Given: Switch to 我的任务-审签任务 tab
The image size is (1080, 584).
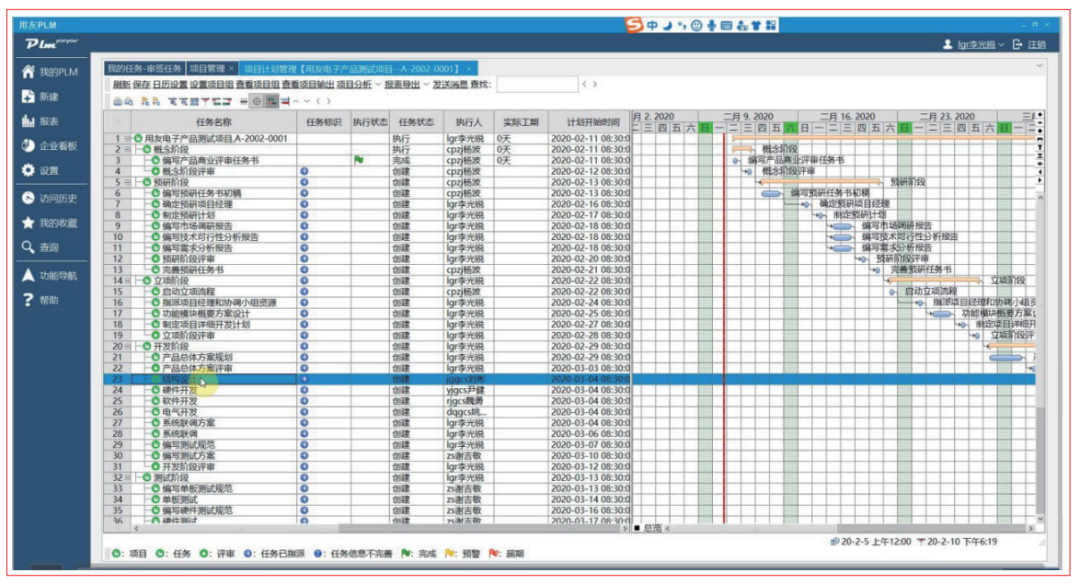Looking at the screenshot, I should 145,69.
